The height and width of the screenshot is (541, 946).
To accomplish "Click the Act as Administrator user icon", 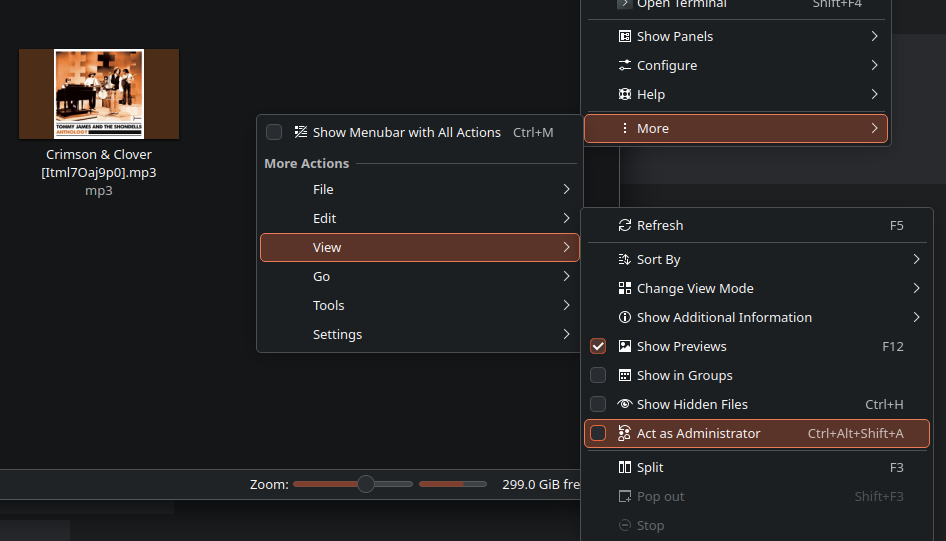I will coord(624,433).
